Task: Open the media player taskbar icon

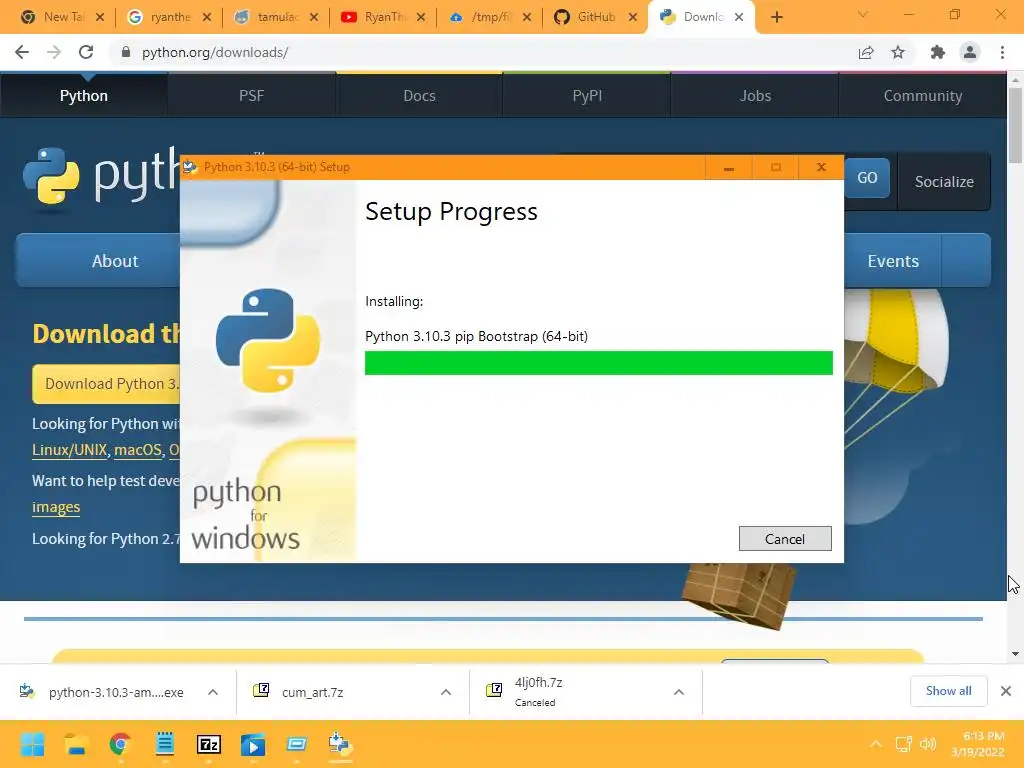Action: click(x=253, y=744)
